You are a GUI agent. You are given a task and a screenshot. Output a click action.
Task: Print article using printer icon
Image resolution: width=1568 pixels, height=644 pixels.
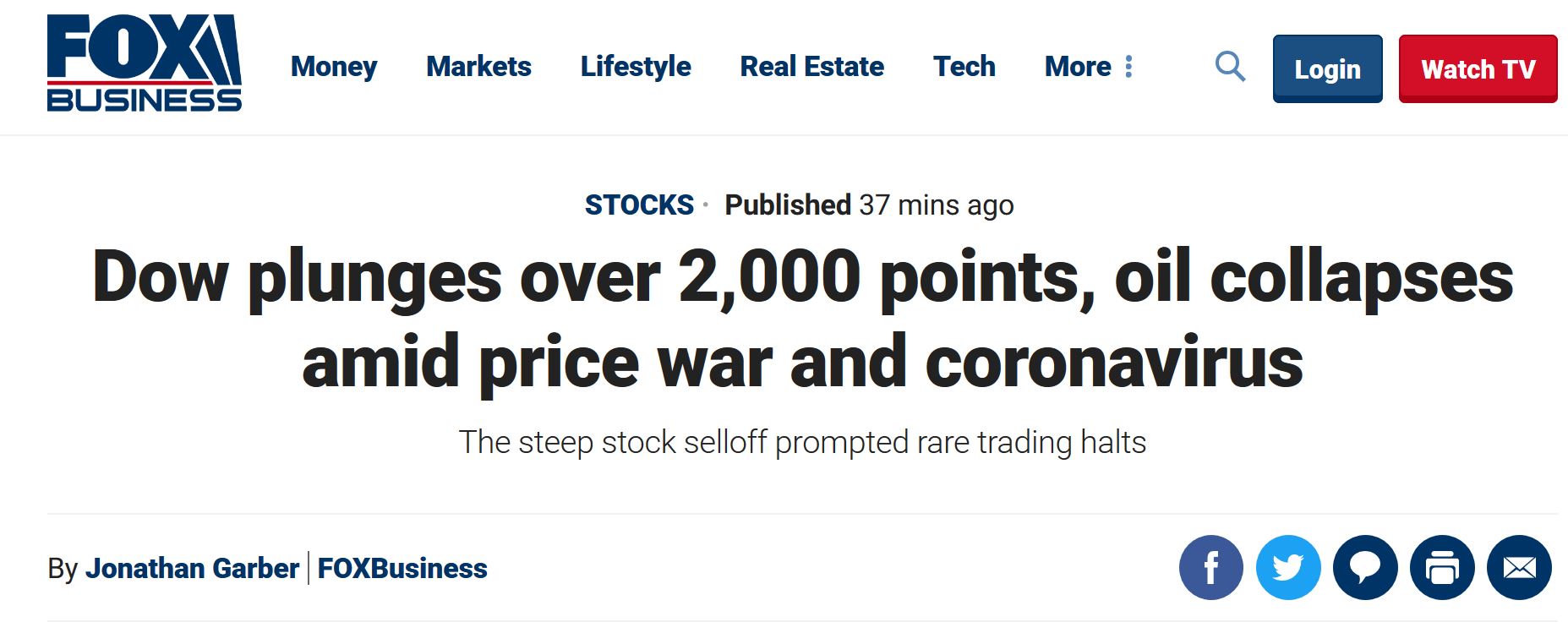tap(1442, 568)
